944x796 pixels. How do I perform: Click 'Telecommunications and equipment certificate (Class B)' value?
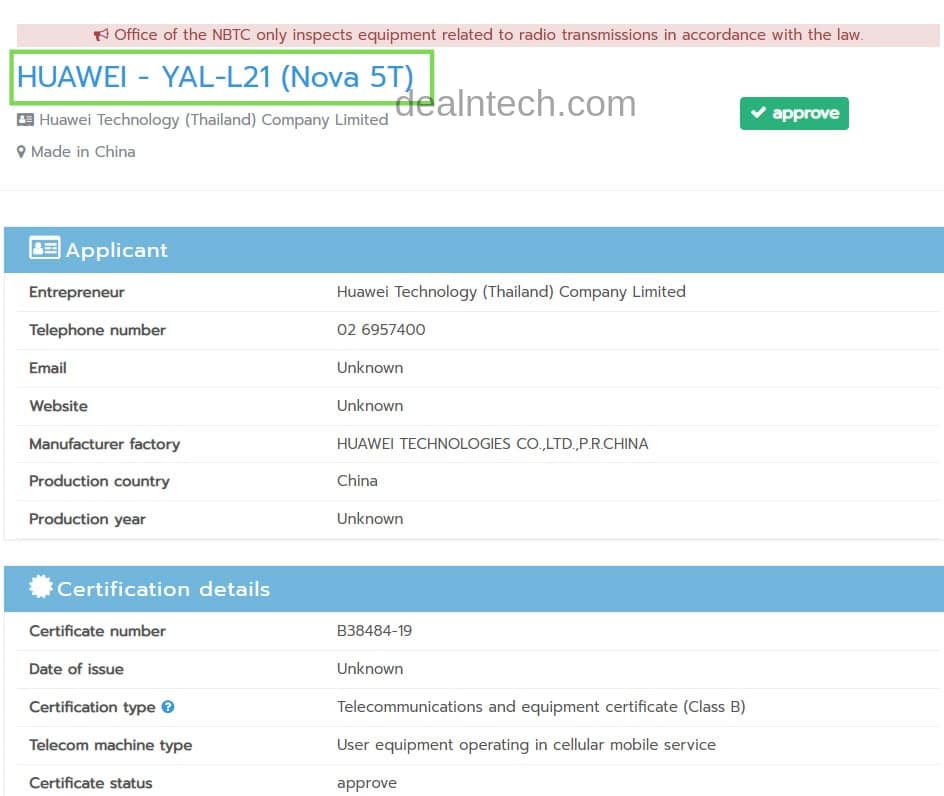(x=541, y=707)
